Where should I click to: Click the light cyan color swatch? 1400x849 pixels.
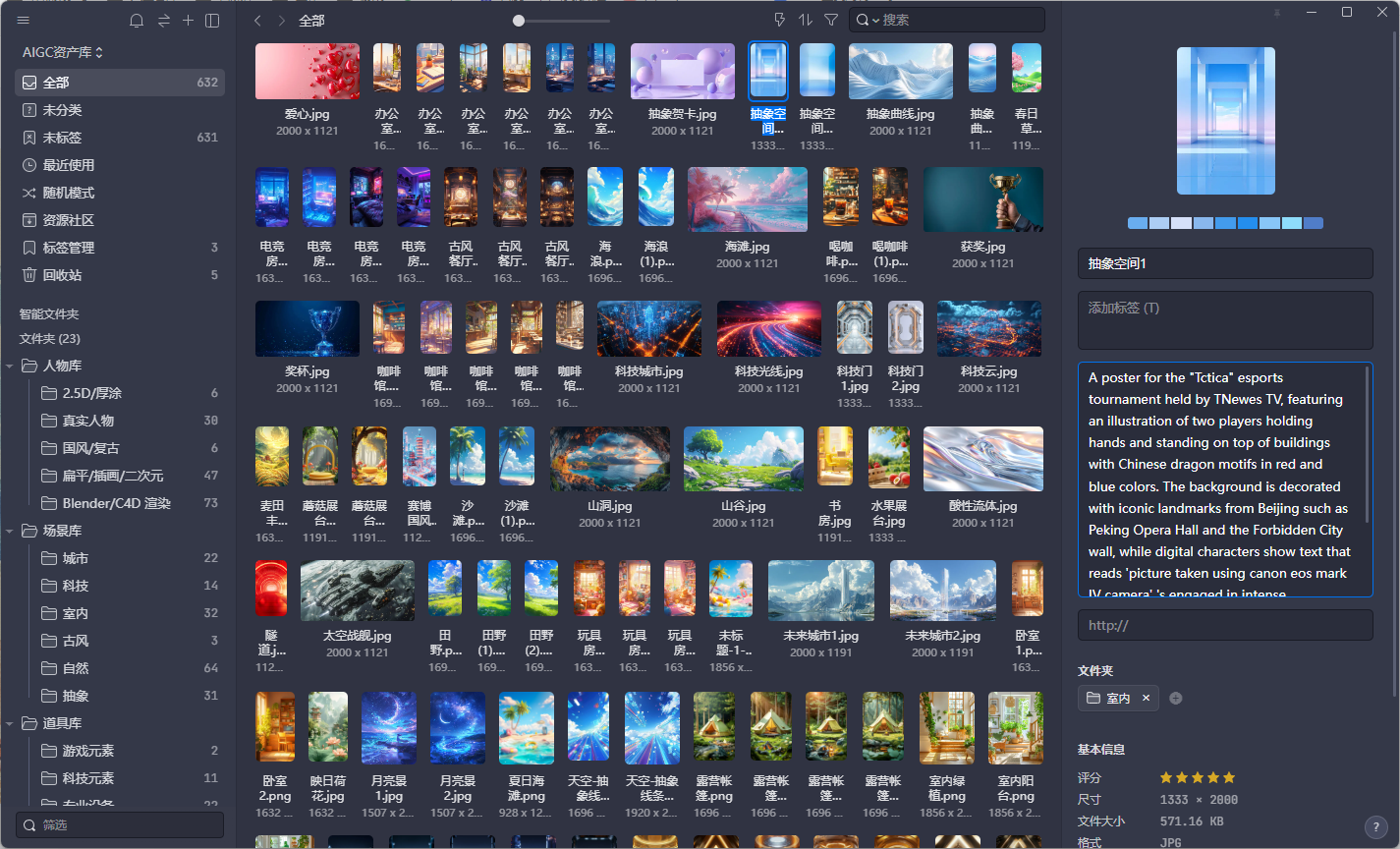point(1291,223)
